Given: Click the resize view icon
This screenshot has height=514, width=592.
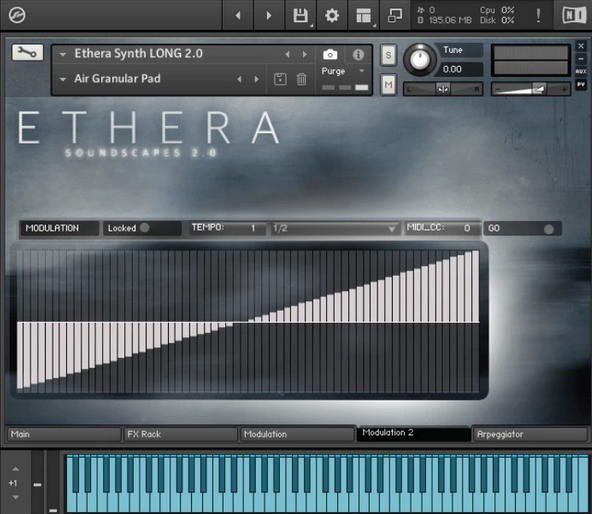Looking at the screenshot, I should (395, 15).
